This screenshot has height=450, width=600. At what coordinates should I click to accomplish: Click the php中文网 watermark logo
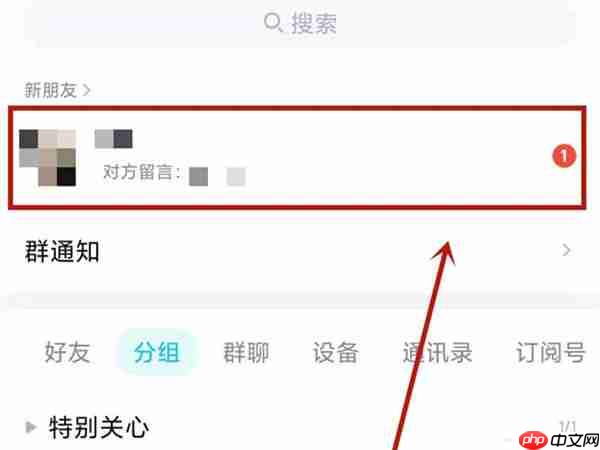[x=558, y=440]
